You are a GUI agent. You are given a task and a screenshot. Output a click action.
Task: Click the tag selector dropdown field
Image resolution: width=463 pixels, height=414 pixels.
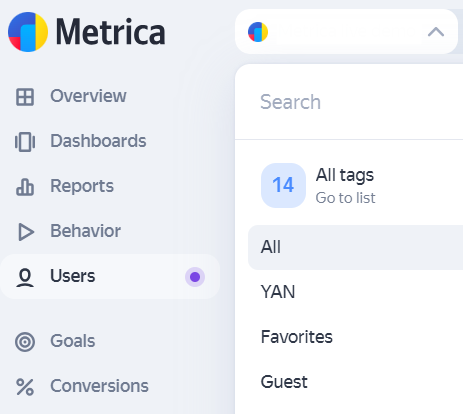pyautogui.click(x=346, y=32)
